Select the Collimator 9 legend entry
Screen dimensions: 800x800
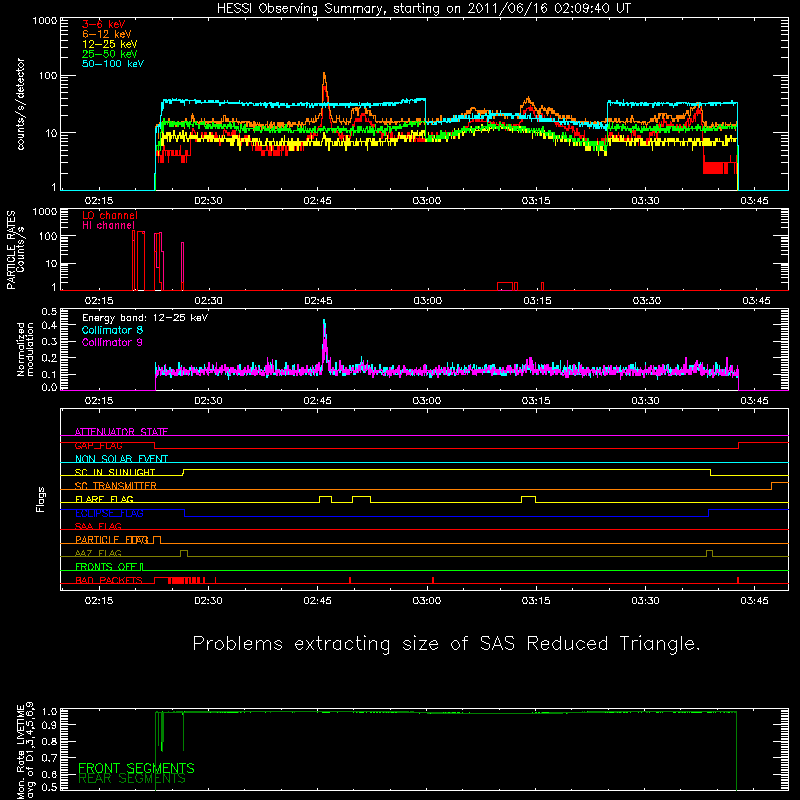112,342
